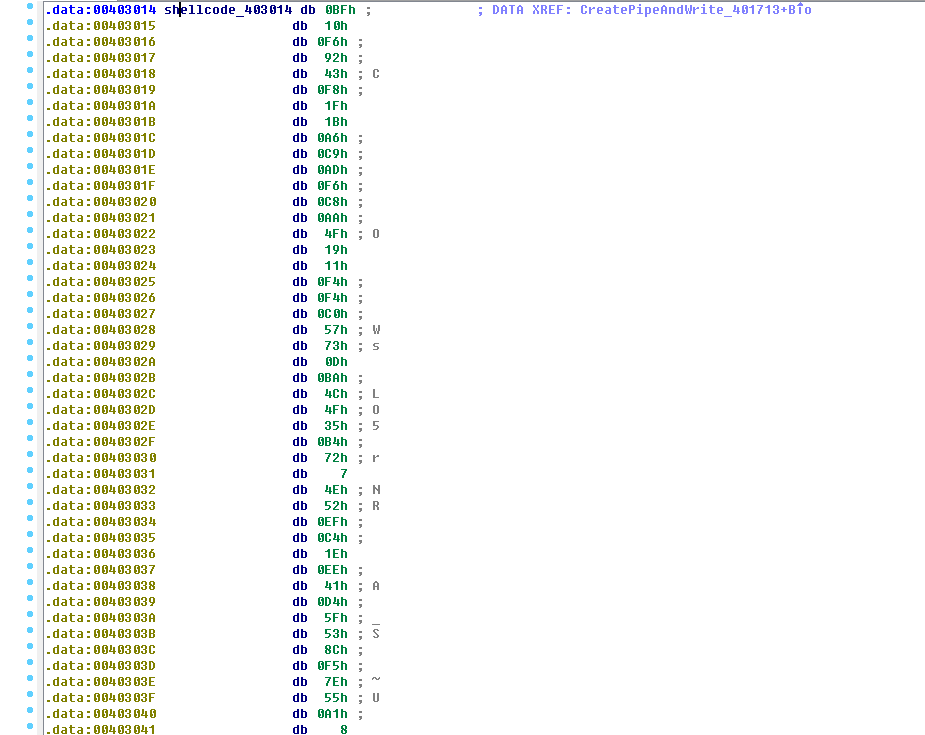
Task: Click the 0BFh byte value
Action: tap(340, 10)
